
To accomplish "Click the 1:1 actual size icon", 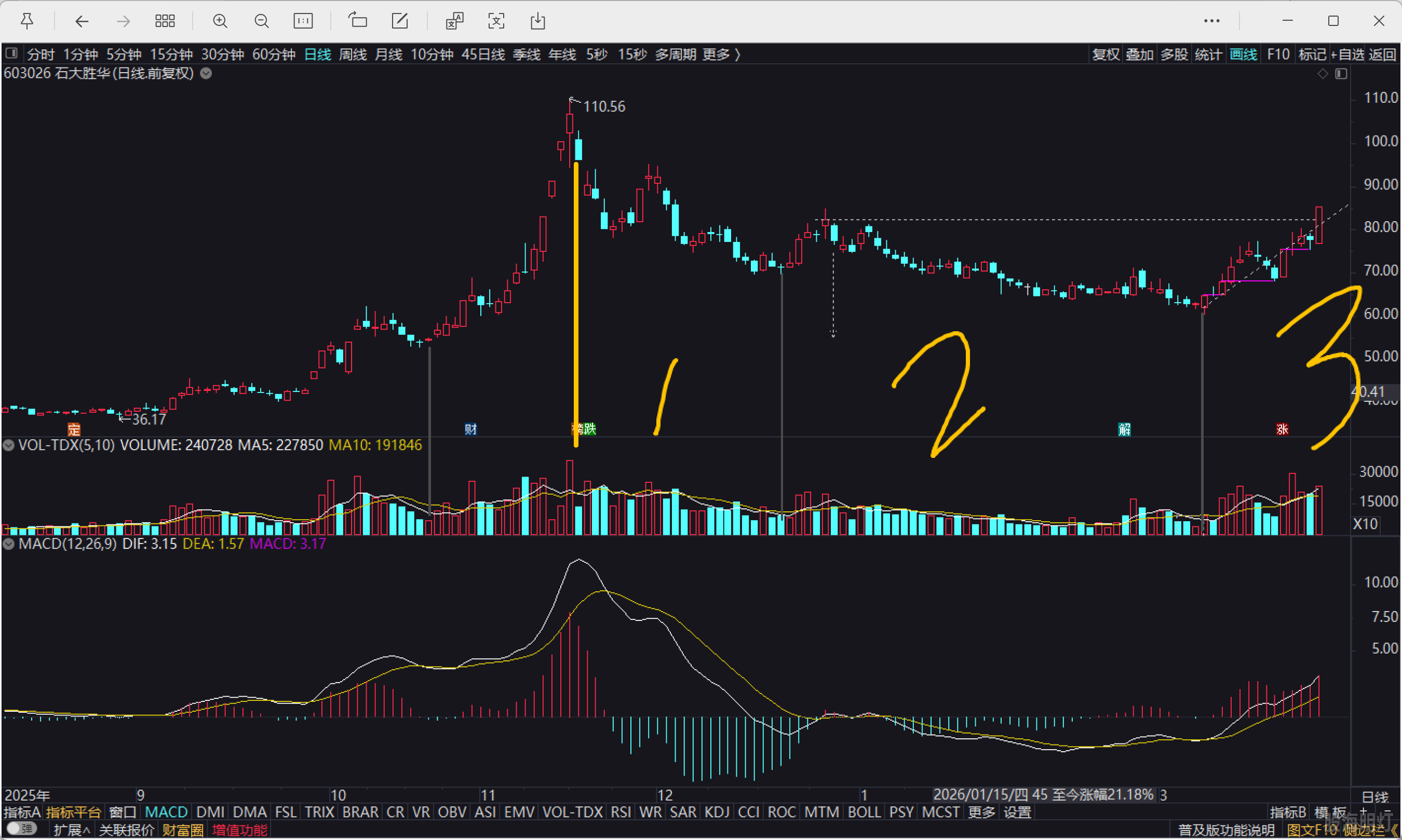I will [x=303, y=21].
